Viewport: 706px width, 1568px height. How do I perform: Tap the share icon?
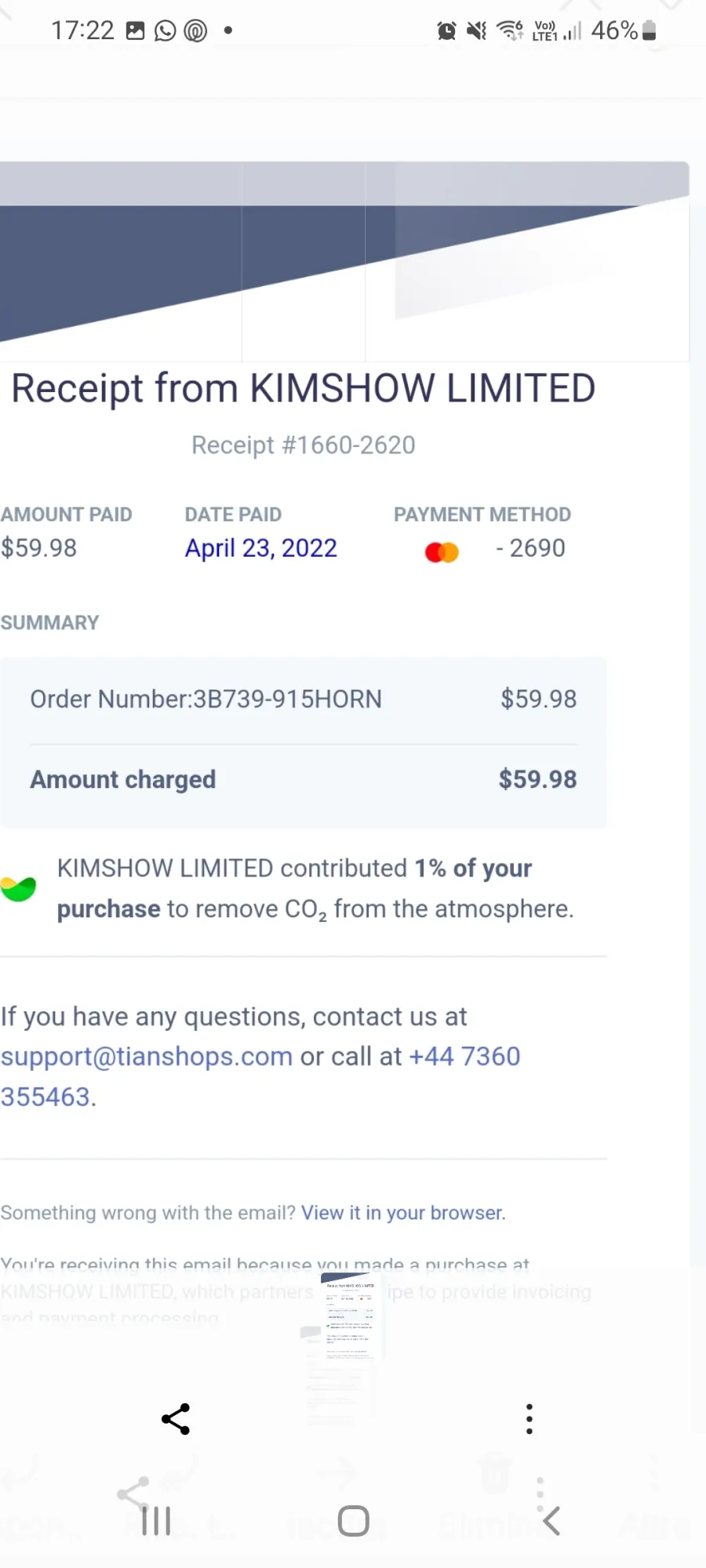click(176, 1419)
